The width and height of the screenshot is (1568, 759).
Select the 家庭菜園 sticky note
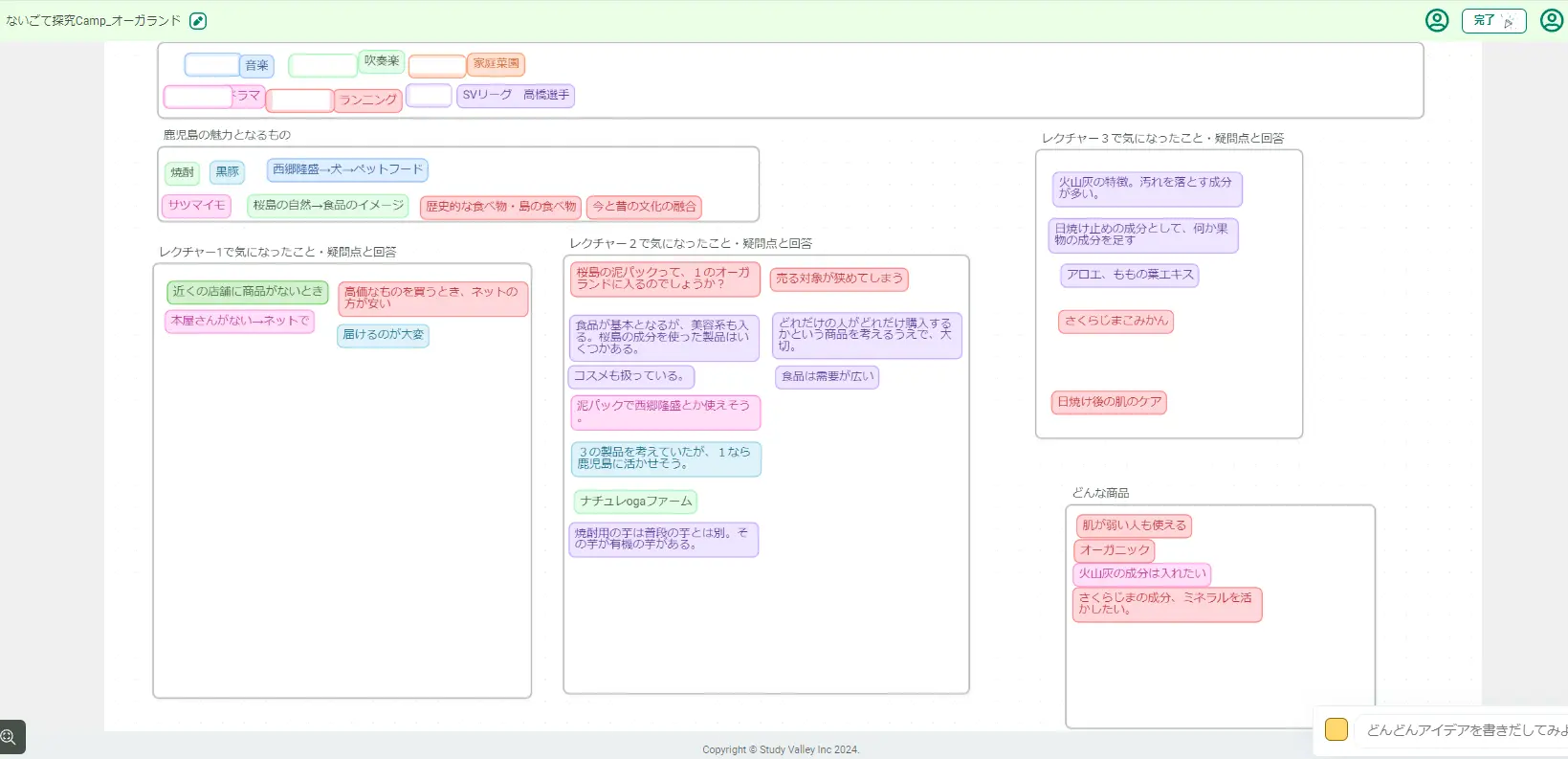coord(497,64)
